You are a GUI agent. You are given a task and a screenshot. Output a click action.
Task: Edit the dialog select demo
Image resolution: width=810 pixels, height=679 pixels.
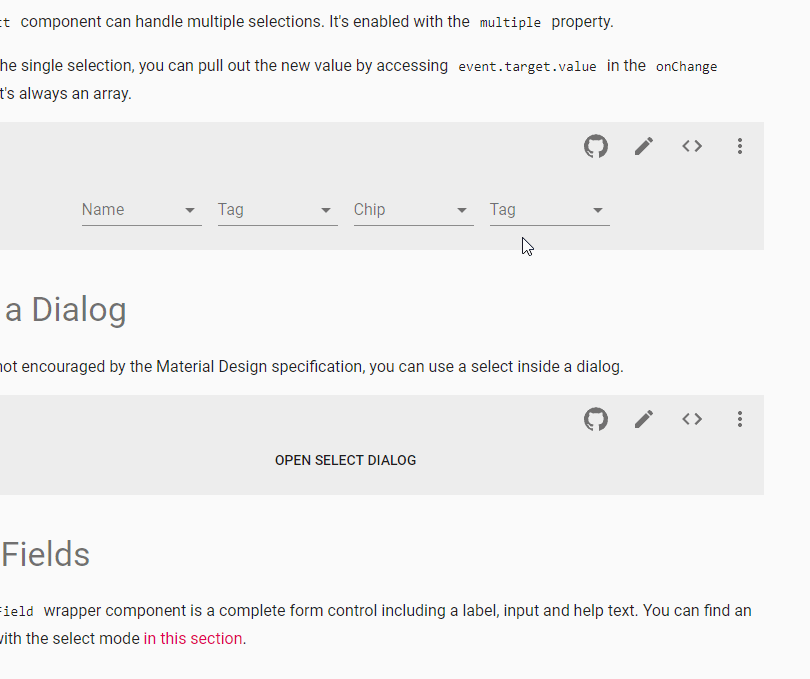pyautogui.click(x=643, y=419)
